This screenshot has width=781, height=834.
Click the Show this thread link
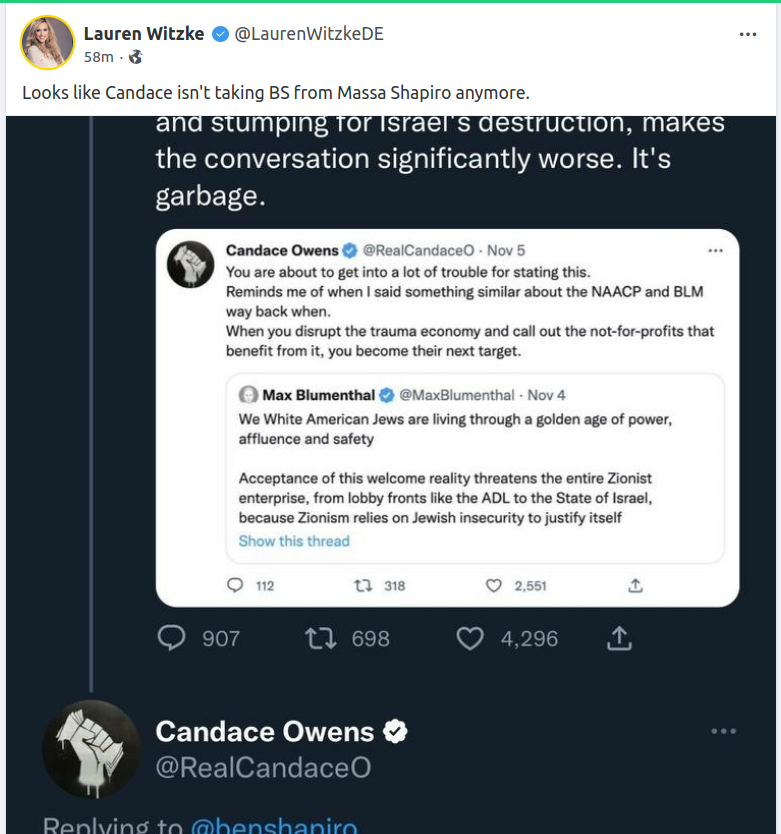click(294, 541)
